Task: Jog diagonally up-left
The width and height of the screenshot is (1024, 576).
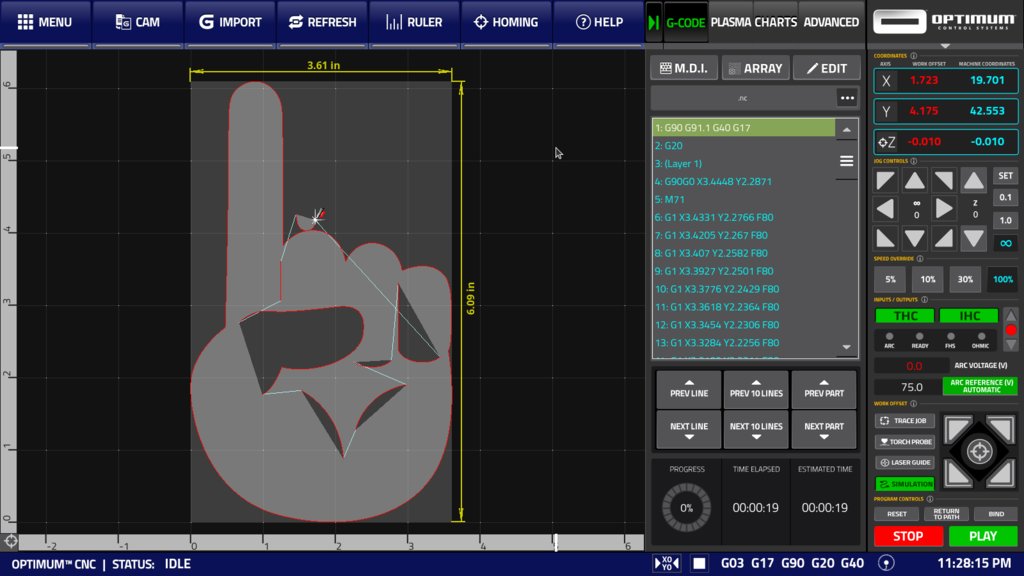Action: (886, 181)
